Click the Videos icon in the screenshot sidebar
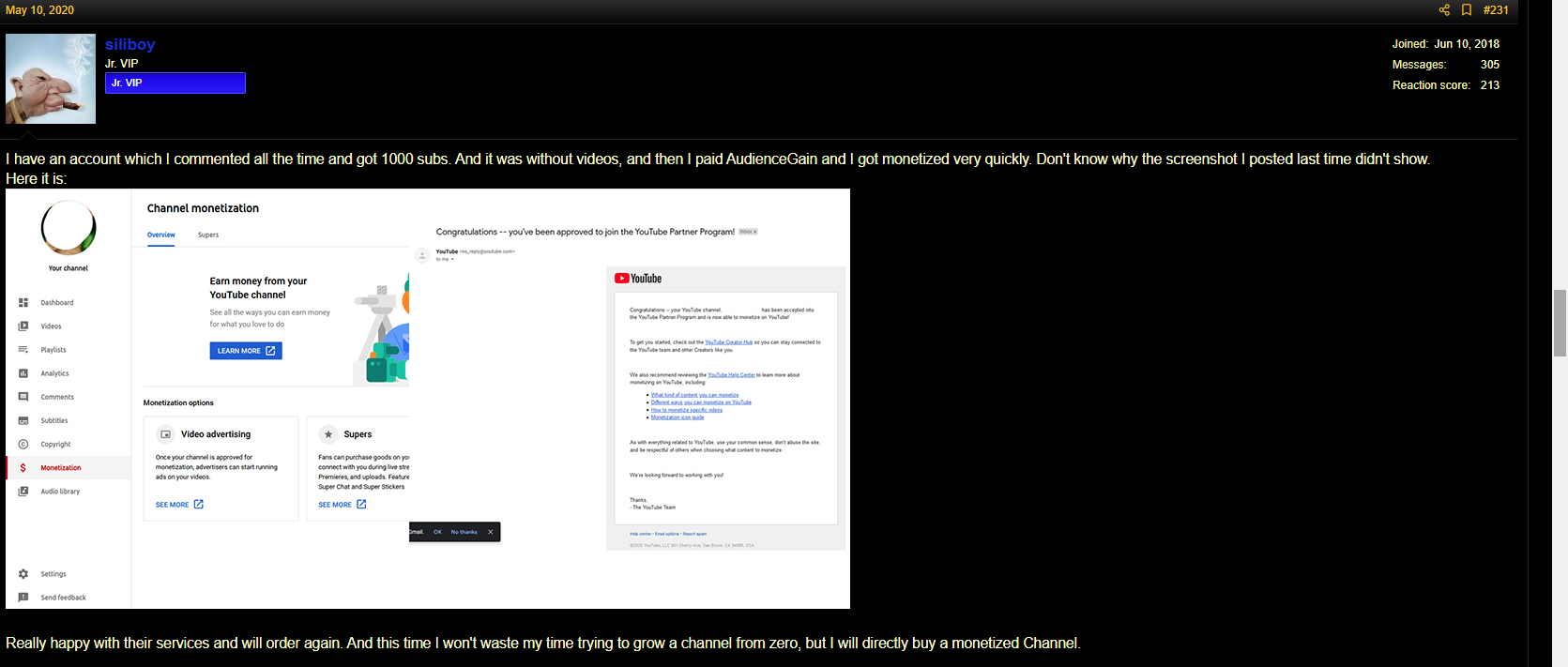1568x667 pixels. (23, 326)
